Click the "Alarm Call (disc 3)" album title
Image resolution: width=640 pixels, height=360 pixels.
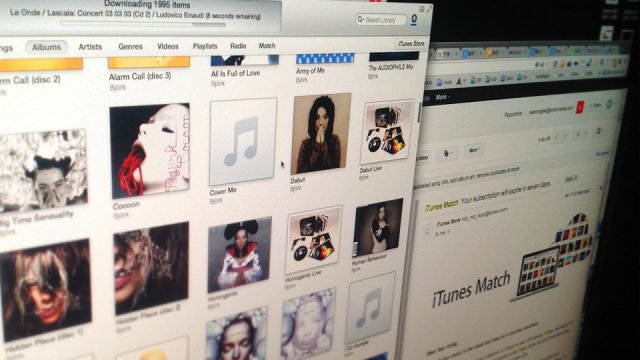click(x=140, y=76)
